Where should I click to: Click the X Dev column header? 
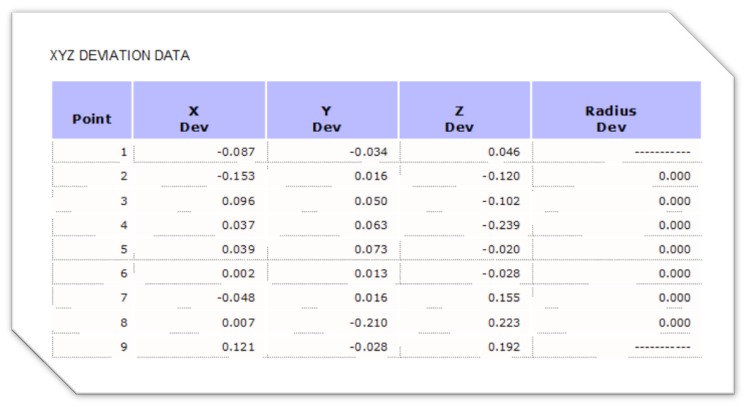point(199,118)
